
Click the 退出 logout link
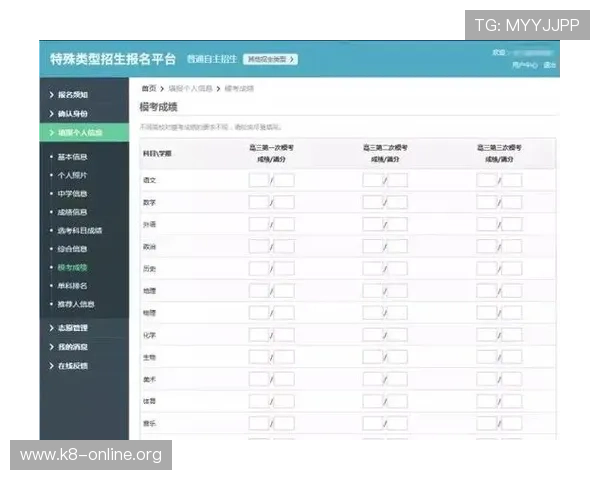pos(549,65)
